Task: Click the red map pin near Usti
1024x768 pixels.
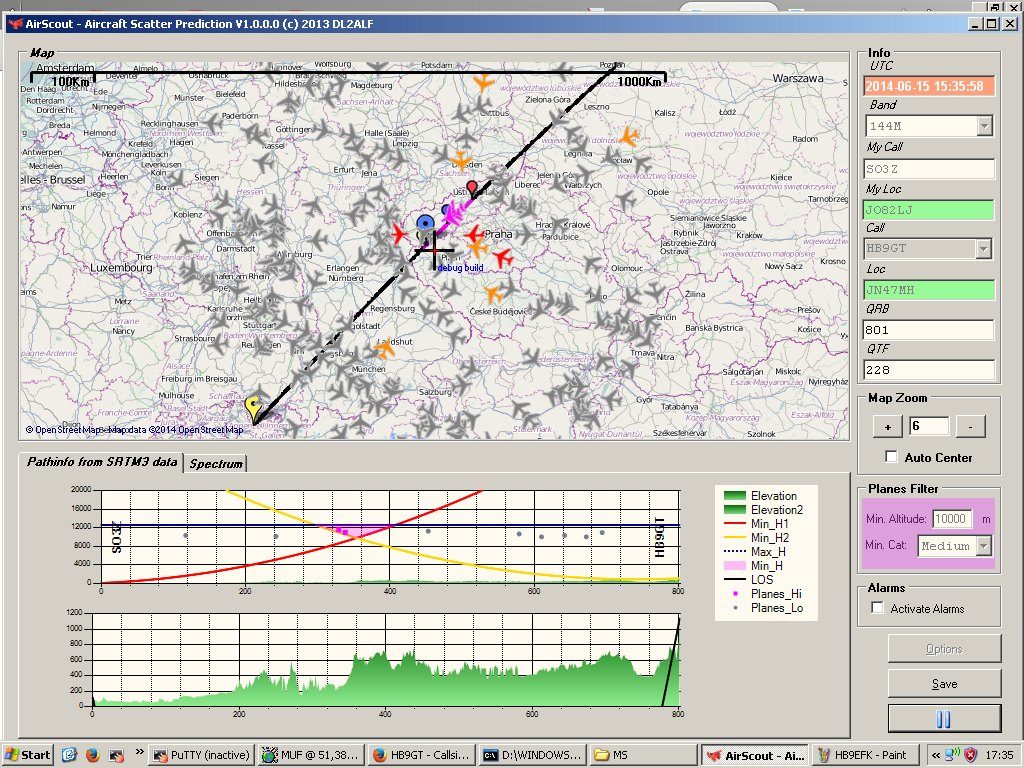Action: [472, 189]
